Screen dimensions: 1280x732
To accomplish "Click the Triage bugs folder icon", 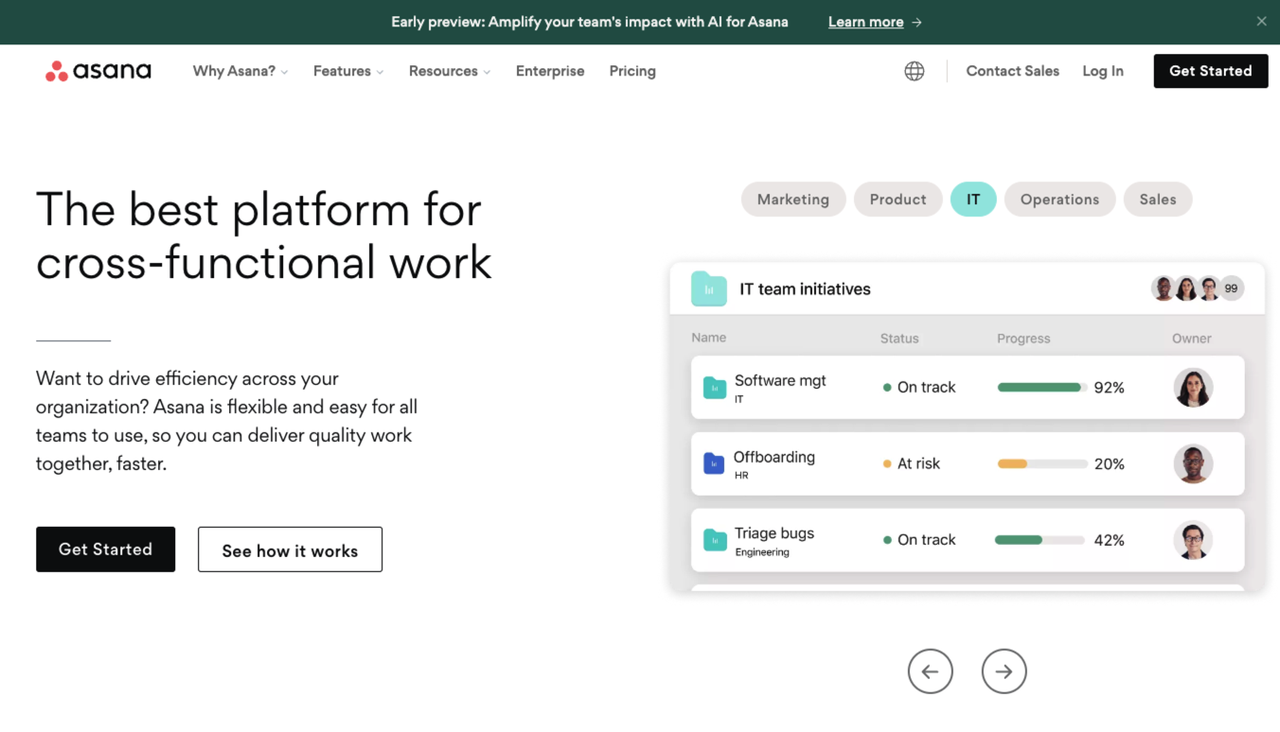I will click(x=714, y=540).
